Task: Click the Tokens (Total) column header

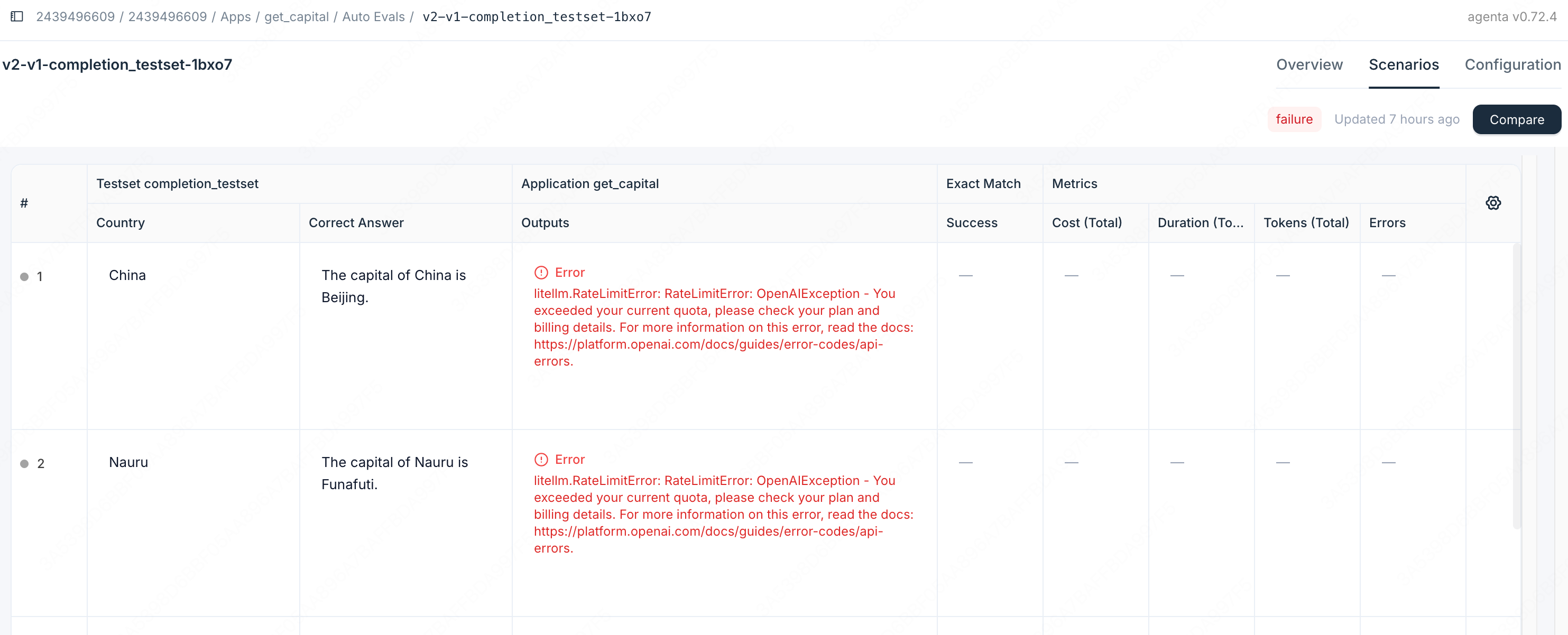Action: 1306,222
